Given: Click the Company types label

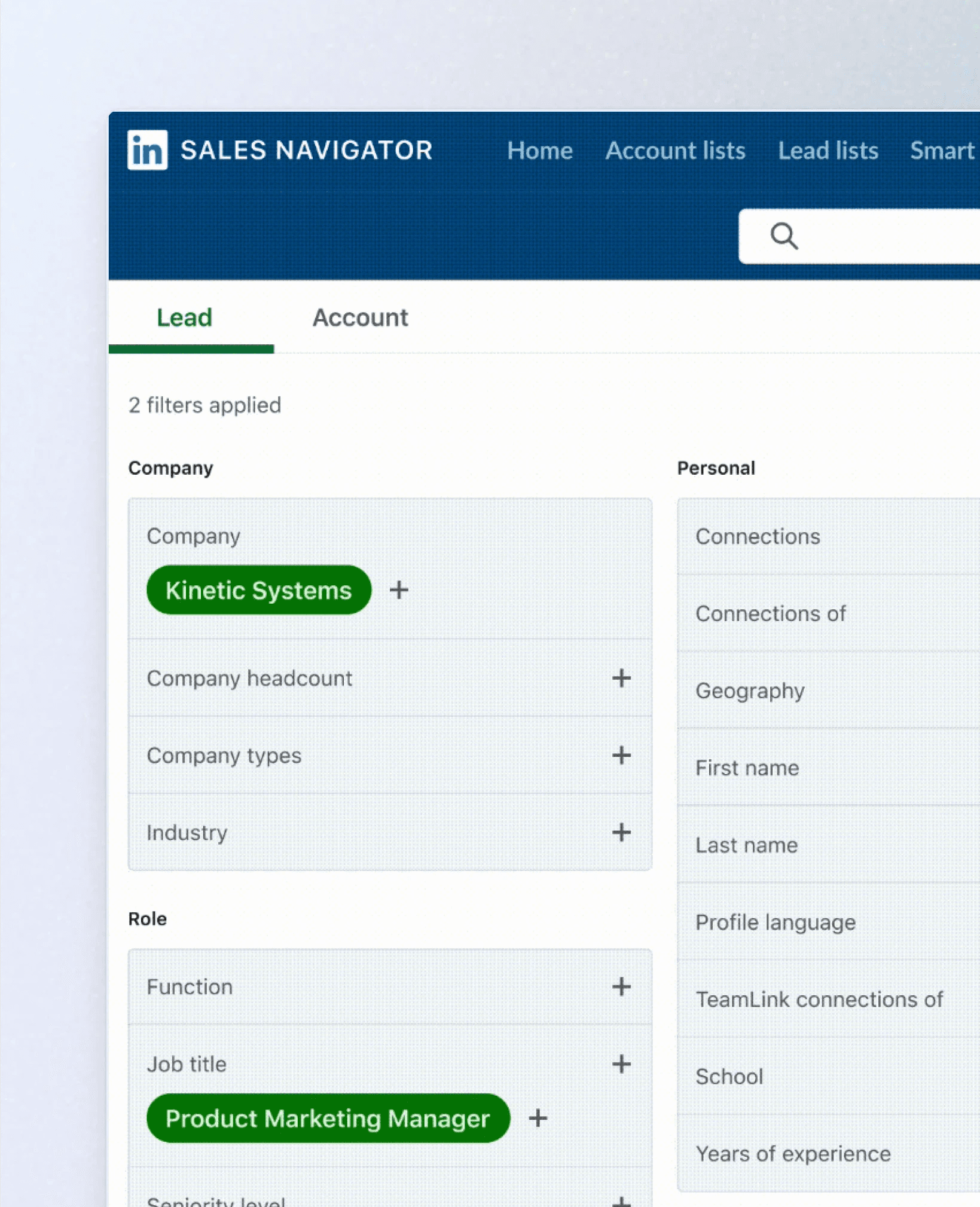Looking at the screenshot, I should [224, 756].
